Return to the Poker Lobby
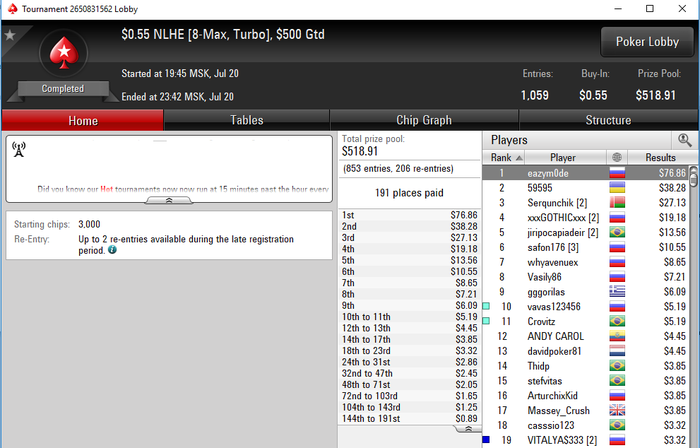 click(x=647, y=42)
